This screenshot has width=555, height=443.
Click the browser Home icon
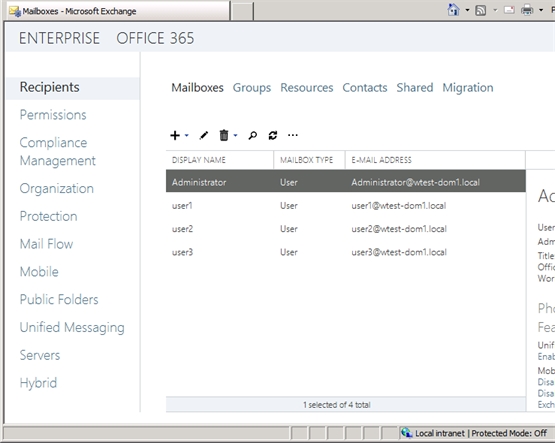tap(453, 10)
